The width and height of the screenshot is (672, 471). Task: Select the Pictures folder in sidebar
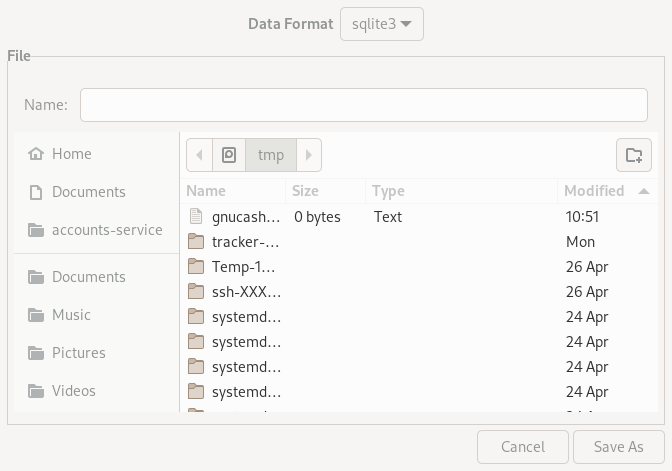pyautogui.click(x=78, y=353)
